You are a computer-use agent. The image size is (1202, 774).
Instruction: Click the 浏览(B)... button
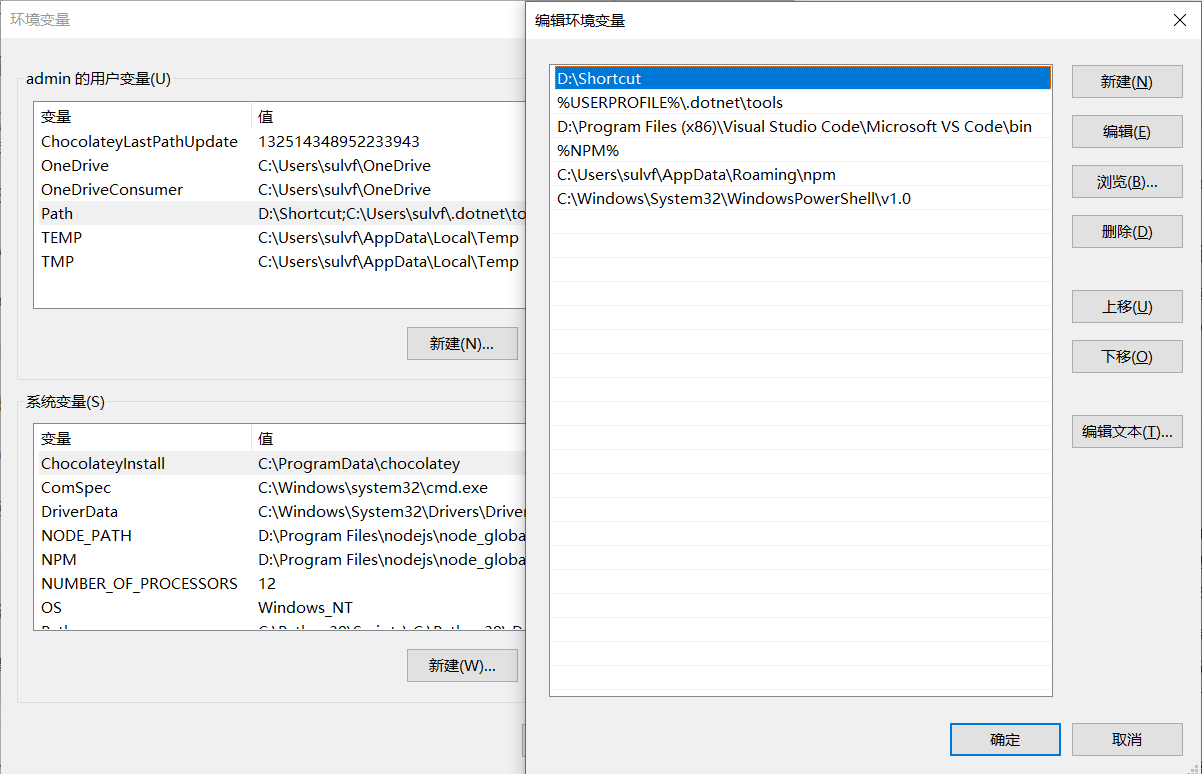1127,182
